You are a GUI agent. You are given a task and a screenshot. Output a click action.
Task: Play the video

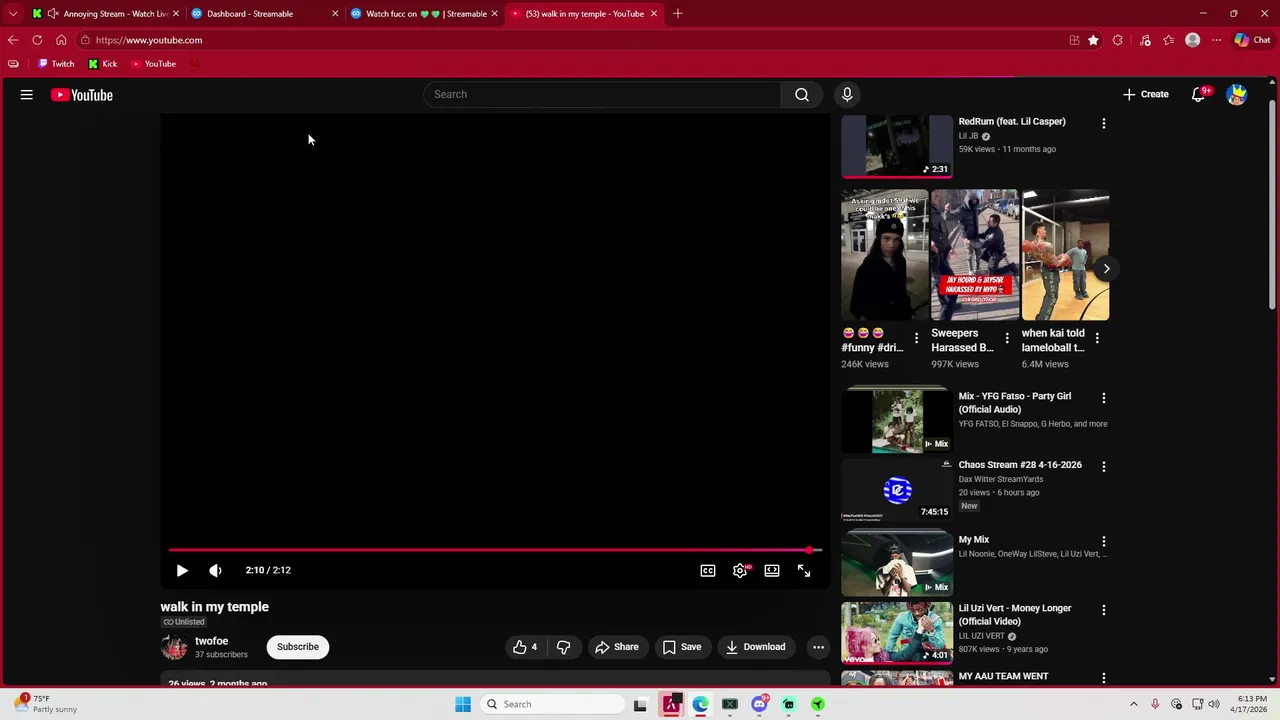point(182,570)
